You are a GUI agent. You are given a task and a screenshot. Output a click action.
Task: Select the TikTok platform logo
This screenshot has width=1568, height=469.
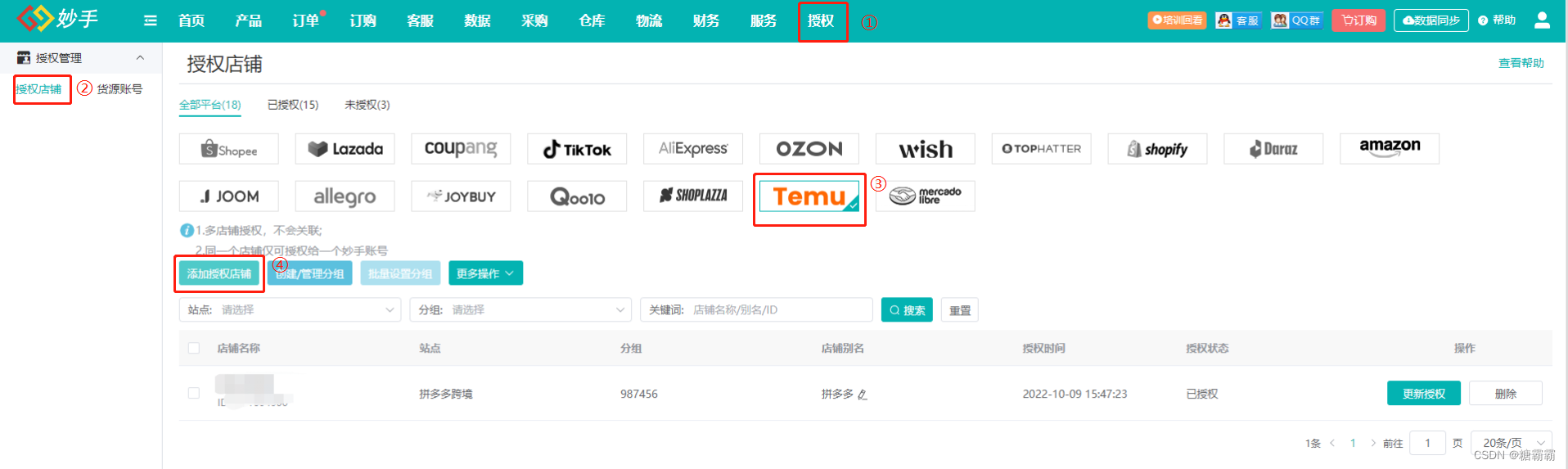click(x=577, y=149)
